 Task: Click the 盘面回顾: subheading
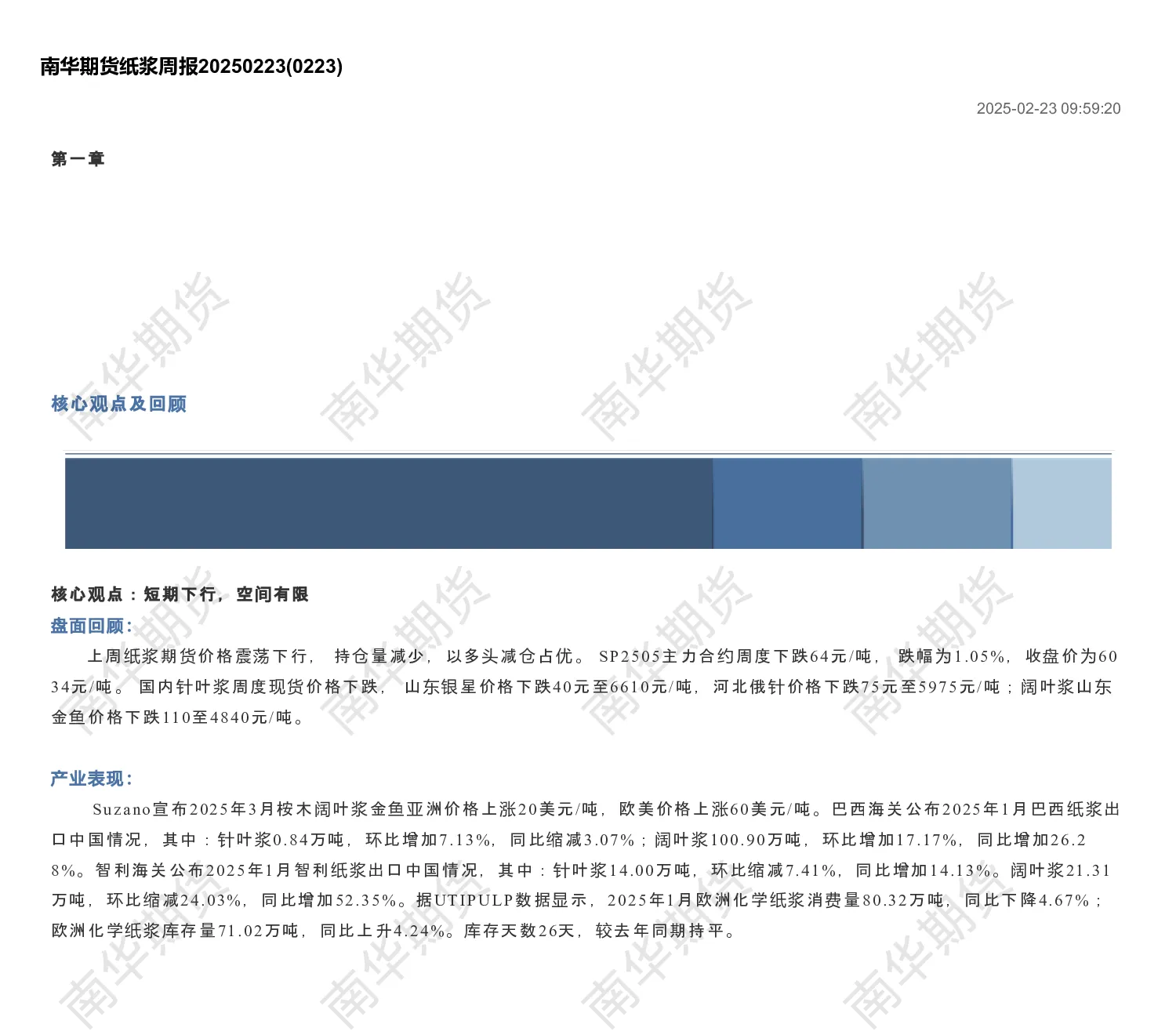[92, 626]
